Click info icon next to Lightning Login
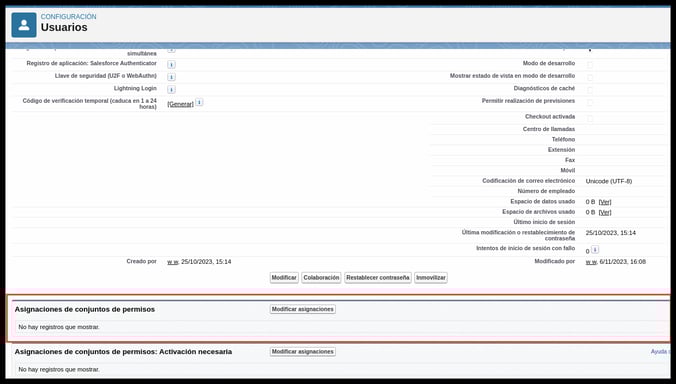The image size is (676, 384). 171,90
